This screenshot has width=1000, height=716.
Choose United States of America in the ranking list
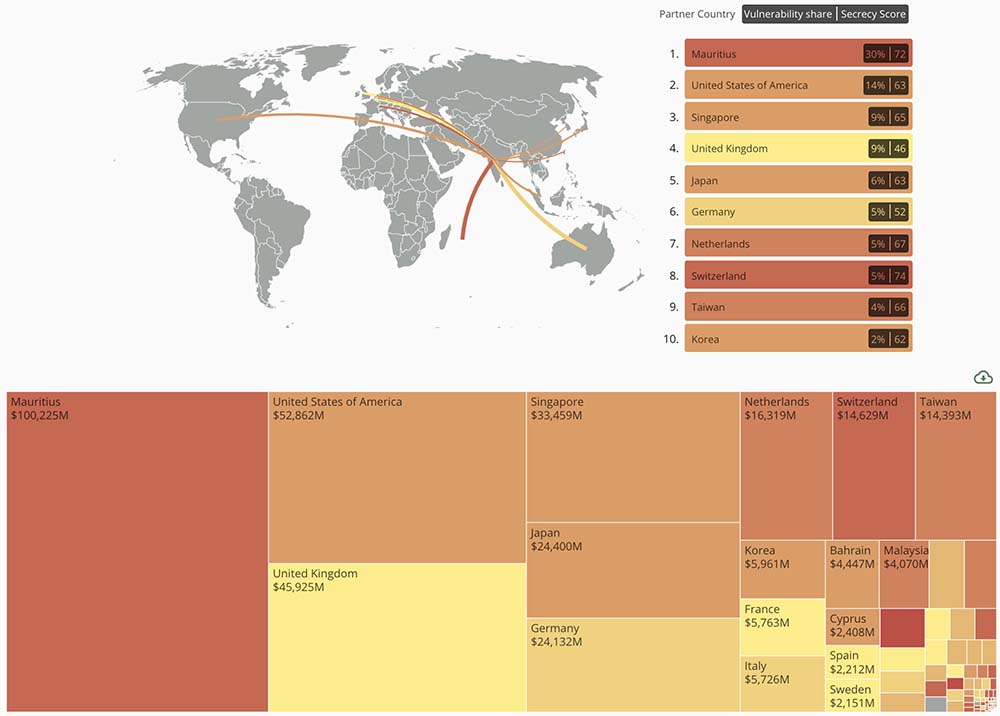[x=798, y=85]
